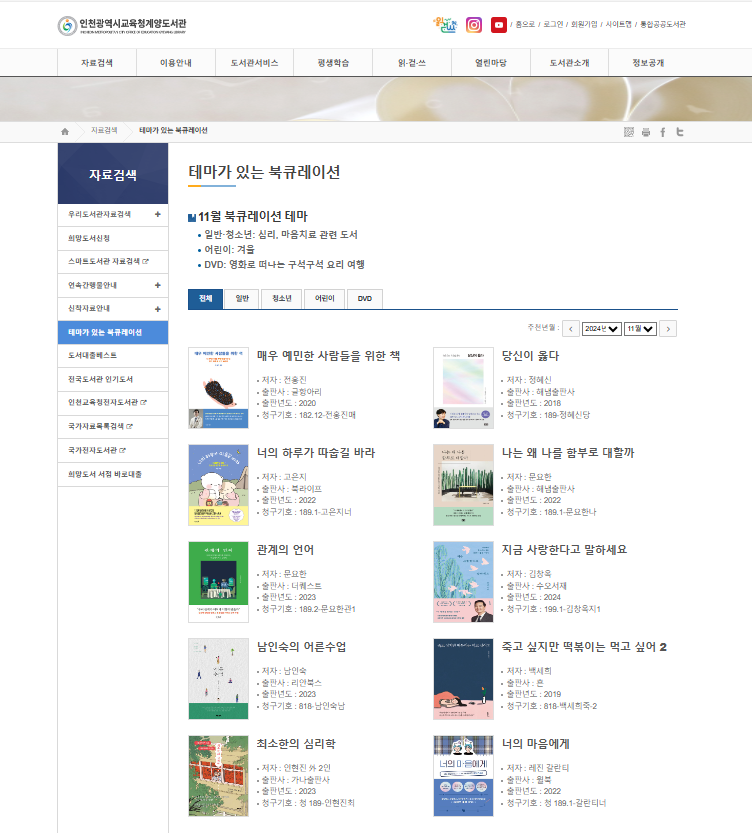752x833 pixels.
Task: Switch to the DVD tab
Action: click(x=365, y=298)
